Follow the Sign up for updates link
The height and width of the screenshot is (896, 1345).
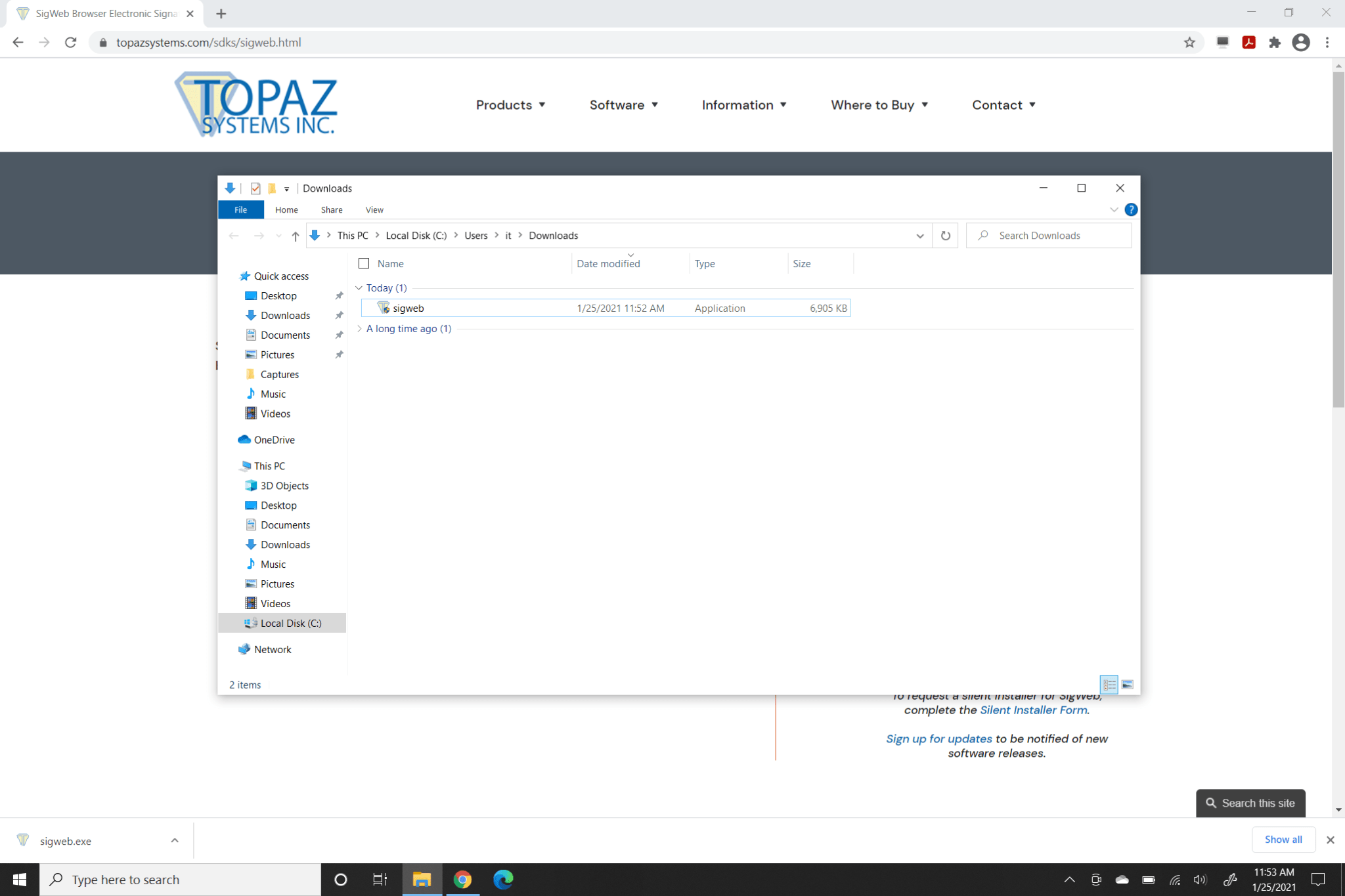tap(938, 738)
